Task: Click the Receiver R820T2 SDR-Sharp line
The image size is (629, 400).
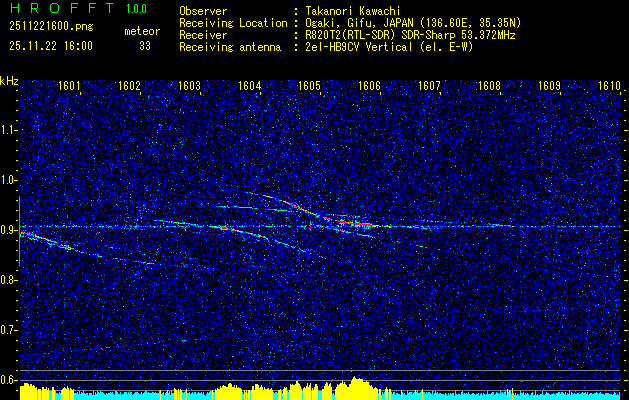Action: 410,35
